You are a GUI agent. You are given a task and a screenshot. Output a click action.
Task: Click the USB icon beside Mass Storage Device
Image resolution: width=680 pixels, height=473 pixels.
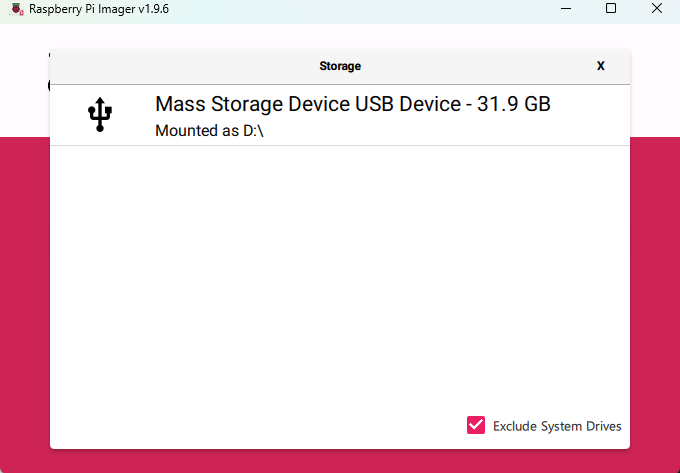pos(99,115)
